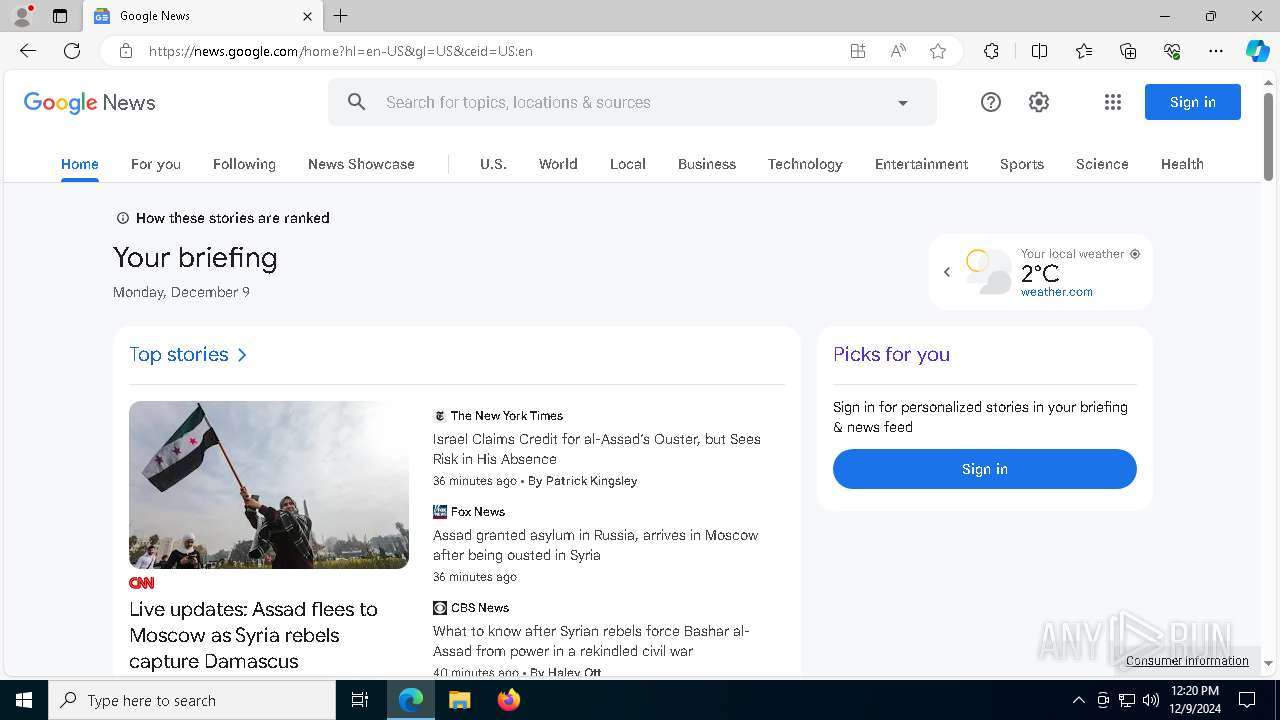Open browser profile icon
This screenshot has width=1280, height=720.
point(22,16)
